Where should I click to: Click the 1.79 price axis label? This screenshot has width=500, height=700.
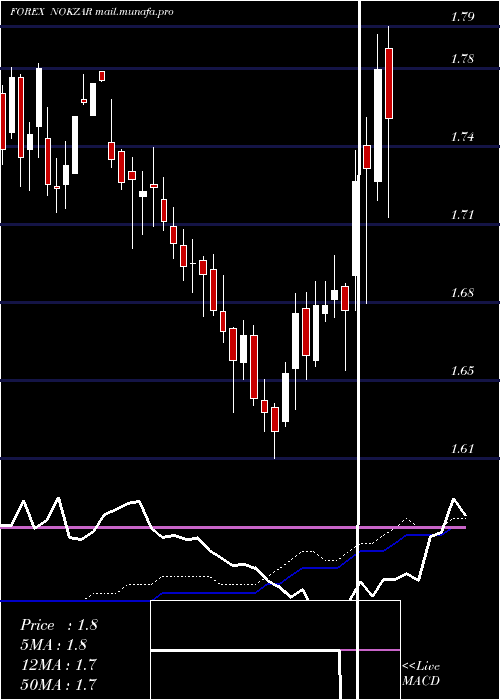tap(462, 17)
